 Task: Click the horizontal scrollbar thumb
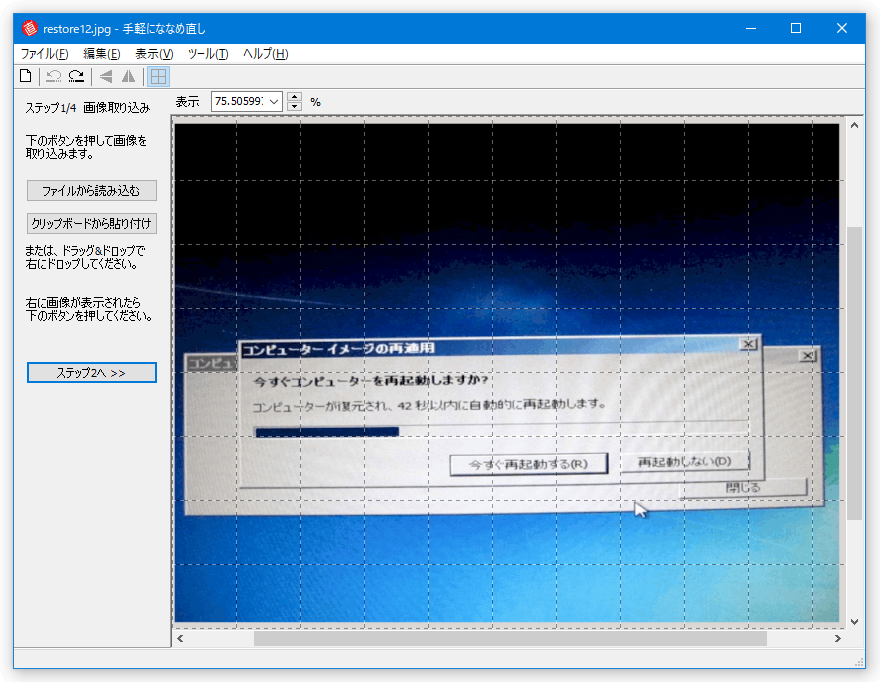510,638
